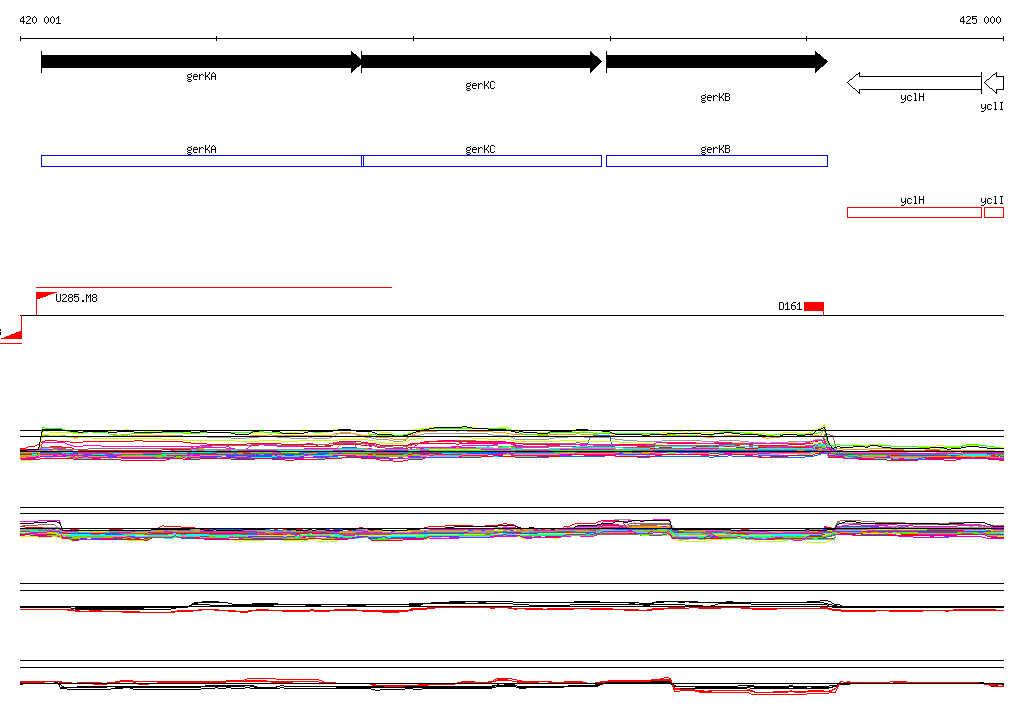The width and height of the screenshot is (1024, 714).
Task: Click yclI label under white arrowhead
Action: [992, 106]
